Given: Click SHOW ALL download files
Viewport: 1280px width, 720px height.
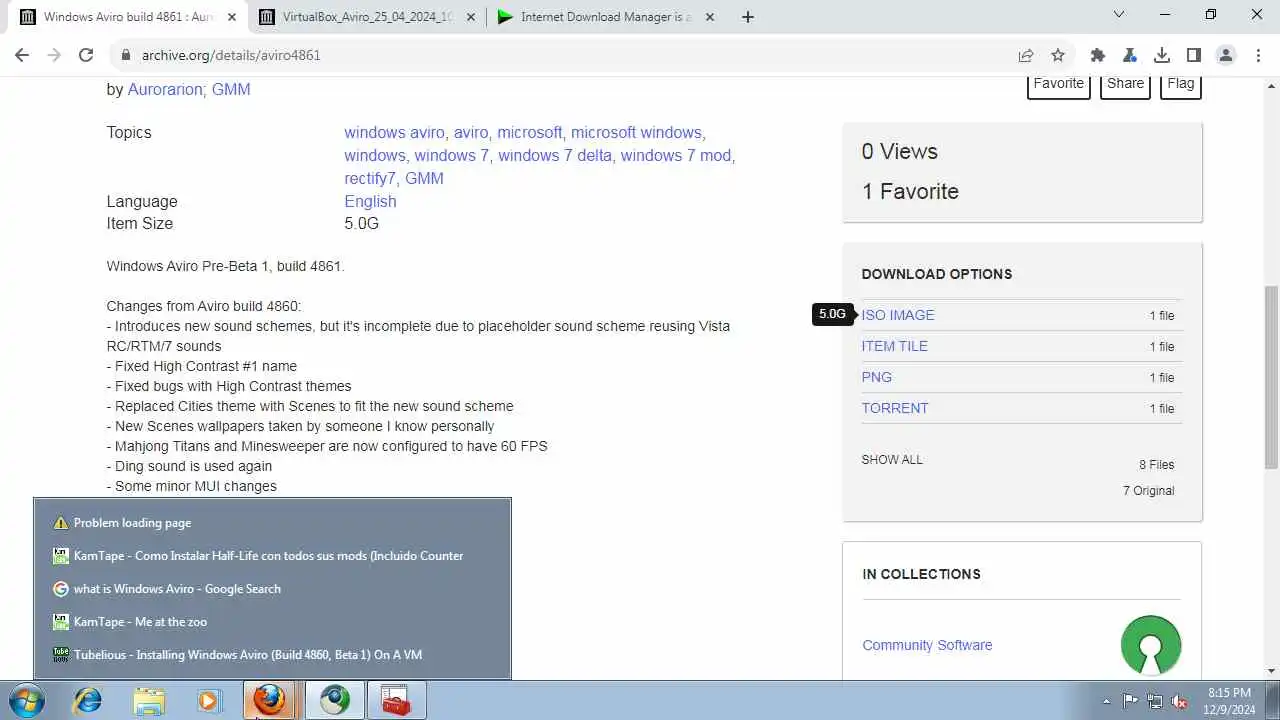Looking at the screenshot, I should pos(892,460).
